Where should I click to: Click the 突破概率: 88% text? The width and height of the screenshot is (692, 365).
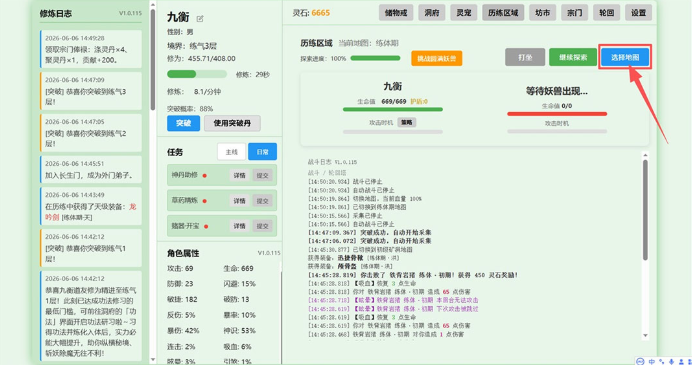click(190, 109)
